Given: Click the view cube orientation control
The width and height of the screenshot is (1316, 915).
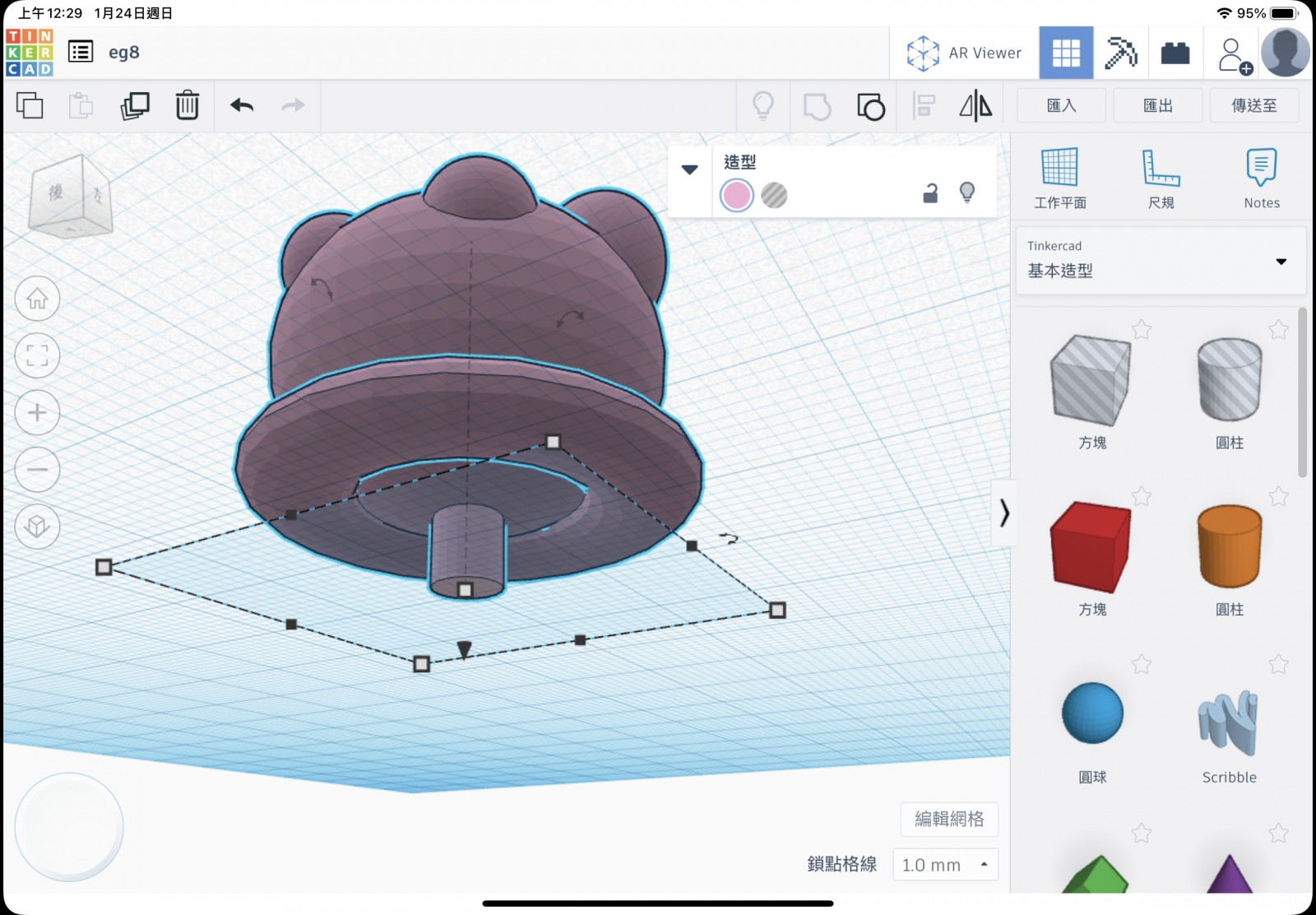Looking at the screenshot, I should click(69, 196).
